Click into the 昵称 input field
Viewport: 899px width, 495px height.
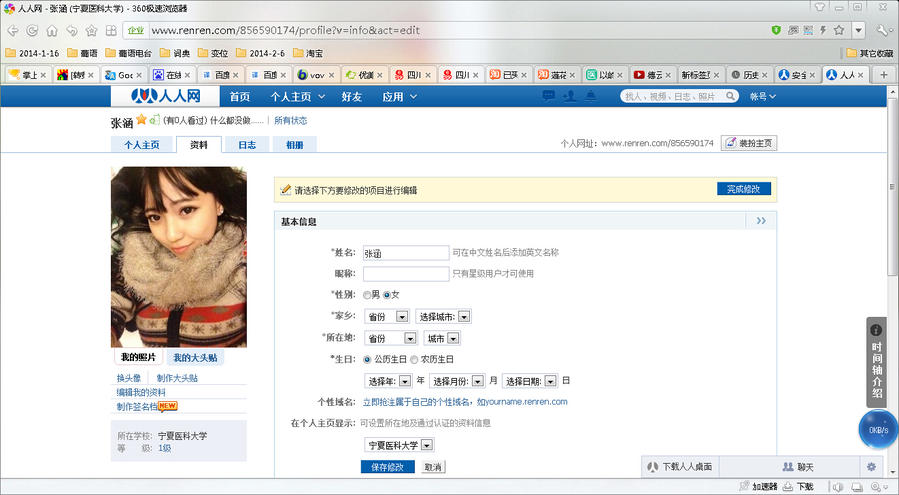pyautogui.click(x=406, y=274)
